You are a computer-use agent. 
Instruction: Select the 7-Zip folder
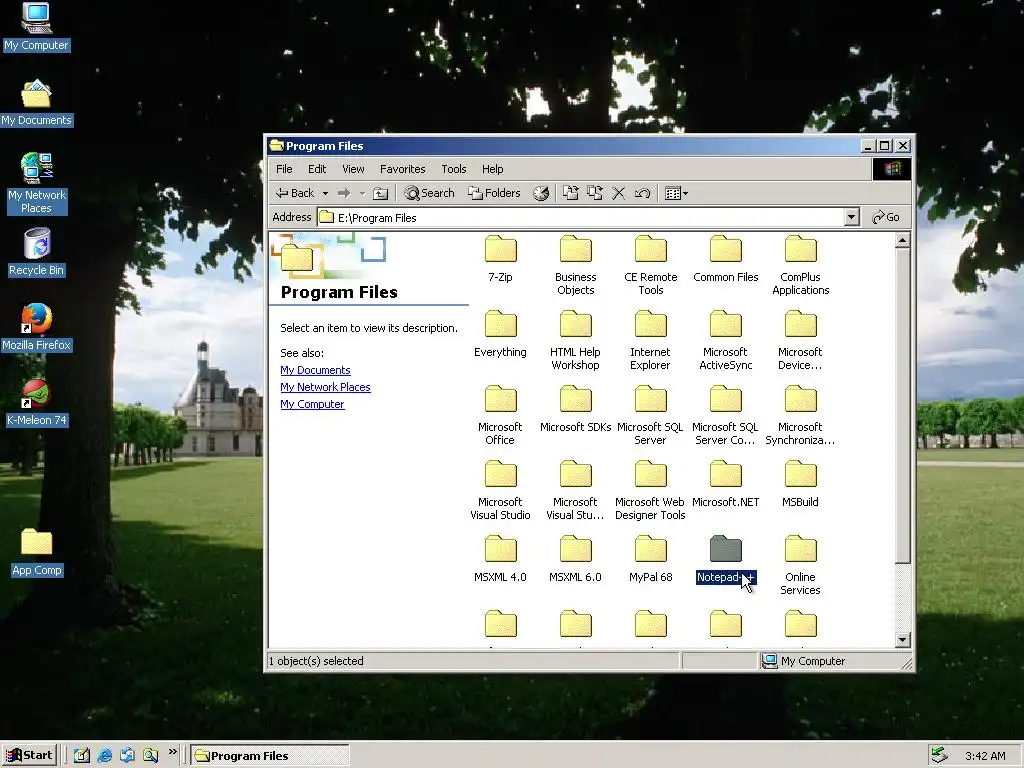(500, 259)
